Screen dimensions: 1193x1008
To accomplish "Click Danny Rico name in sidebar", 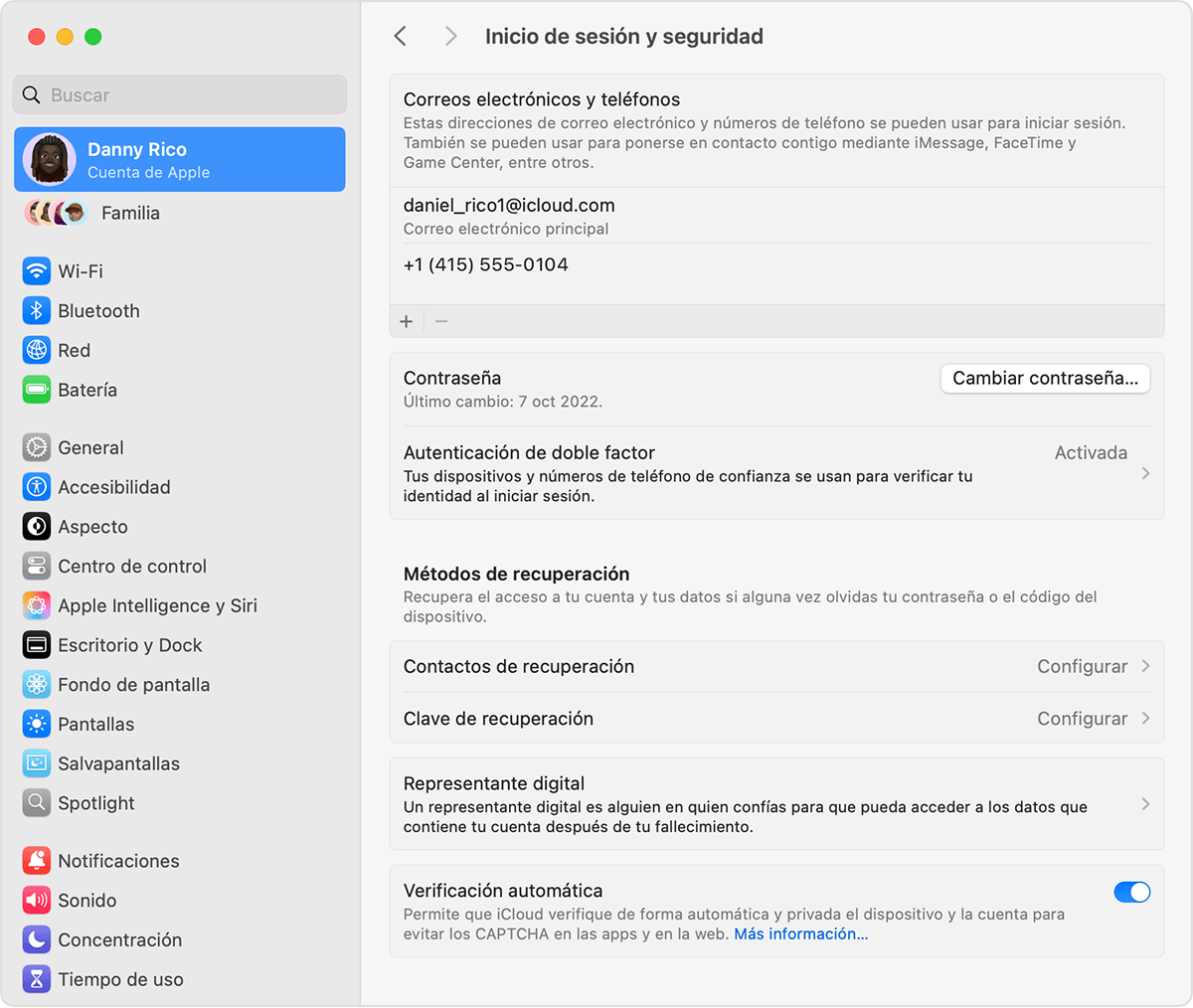I will tap(137, 149).
